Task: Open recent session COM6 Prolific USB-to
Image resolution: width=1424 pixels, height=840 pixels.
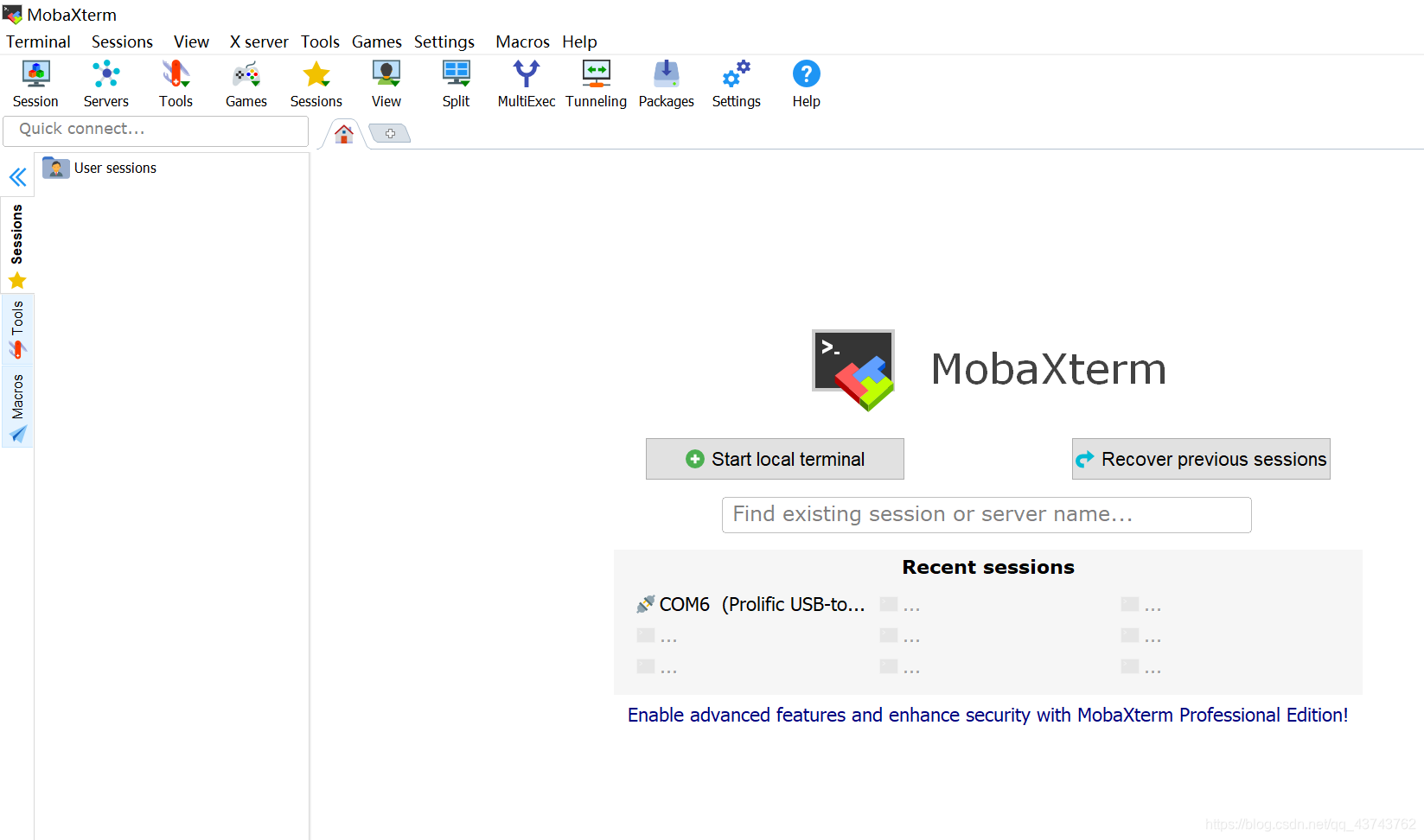Action: click(x=750, y=604)
